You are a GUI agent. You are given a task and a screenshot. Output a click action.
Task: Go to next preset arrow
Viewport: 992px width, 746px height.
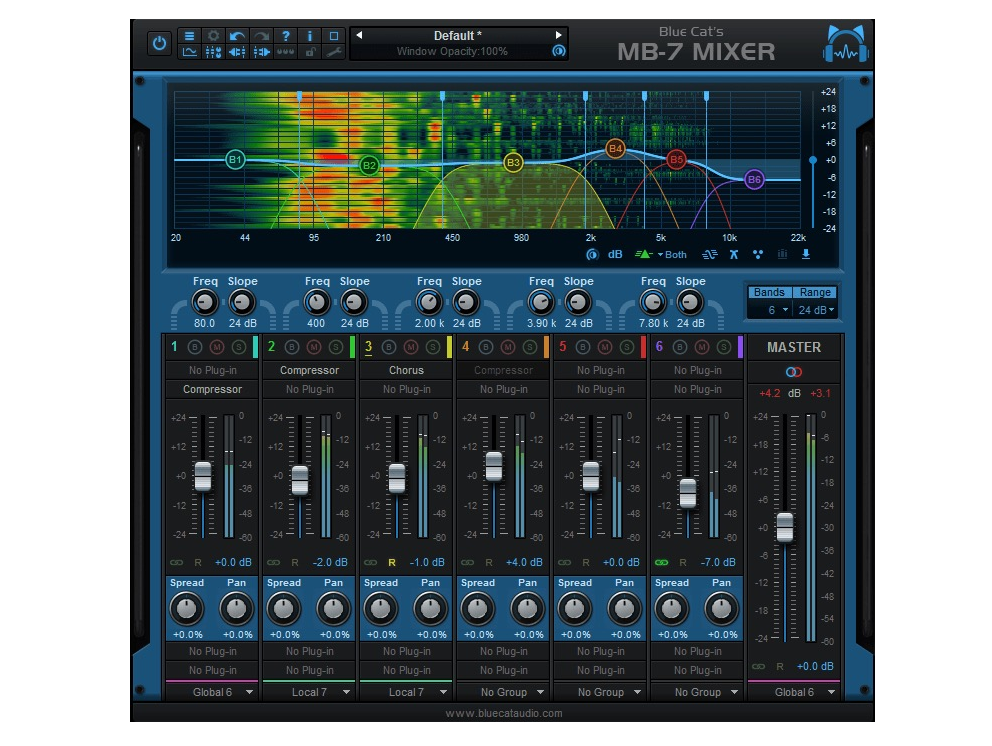[x=558, y=35]
